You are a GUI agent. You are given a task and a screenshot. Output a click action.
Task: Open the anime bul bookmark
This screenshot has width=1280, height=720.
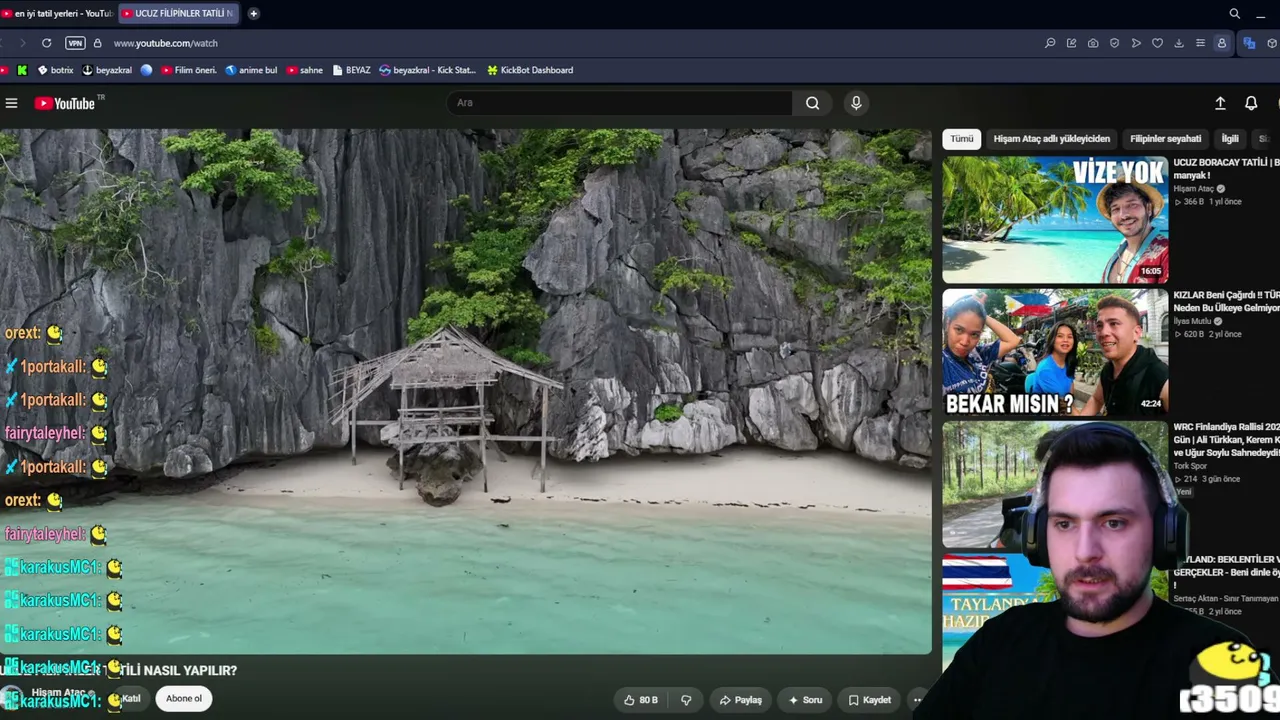252,70
